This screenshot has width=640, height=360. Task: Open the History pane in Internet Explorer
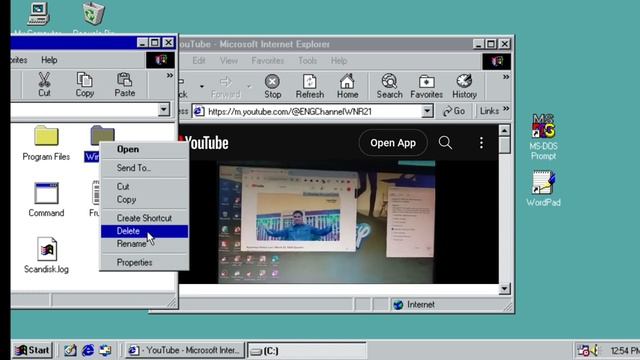[464, 86]
